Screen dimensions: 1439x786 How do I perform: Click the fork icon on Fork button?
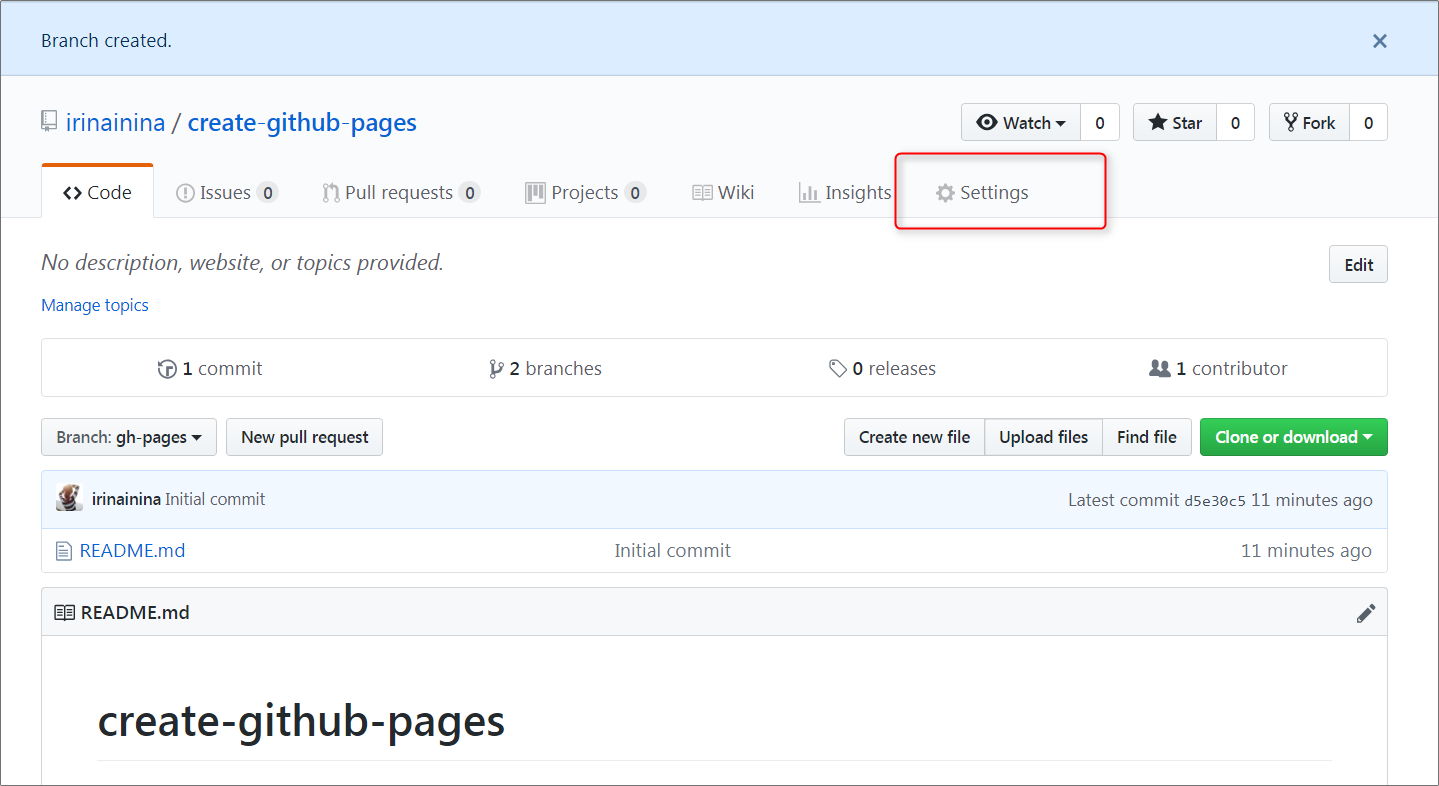[1291, 122]
